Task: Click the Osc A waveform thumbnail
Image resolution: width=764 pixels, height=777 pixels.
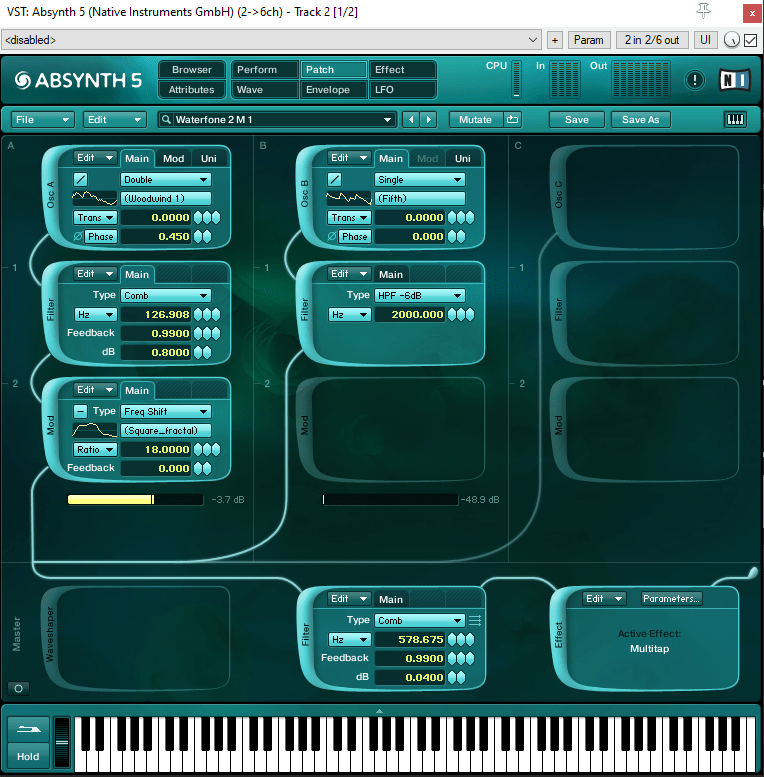Action: click(95, 198)
